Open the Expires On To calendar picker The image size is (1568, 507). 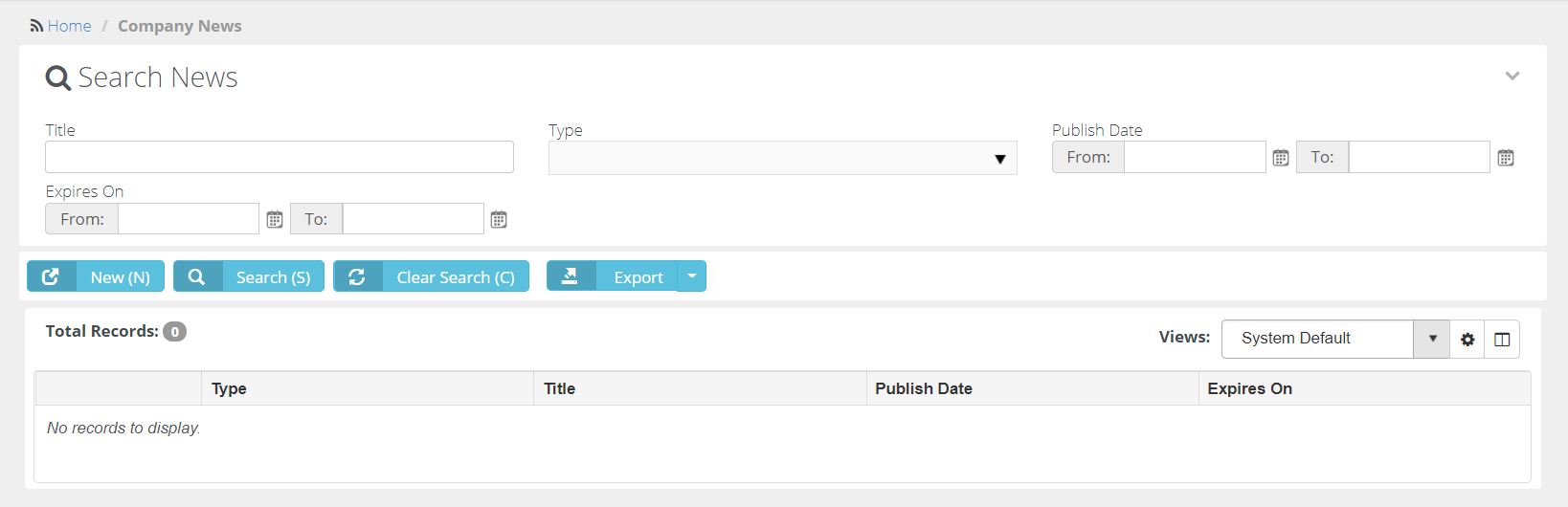[x=499, y=220]
